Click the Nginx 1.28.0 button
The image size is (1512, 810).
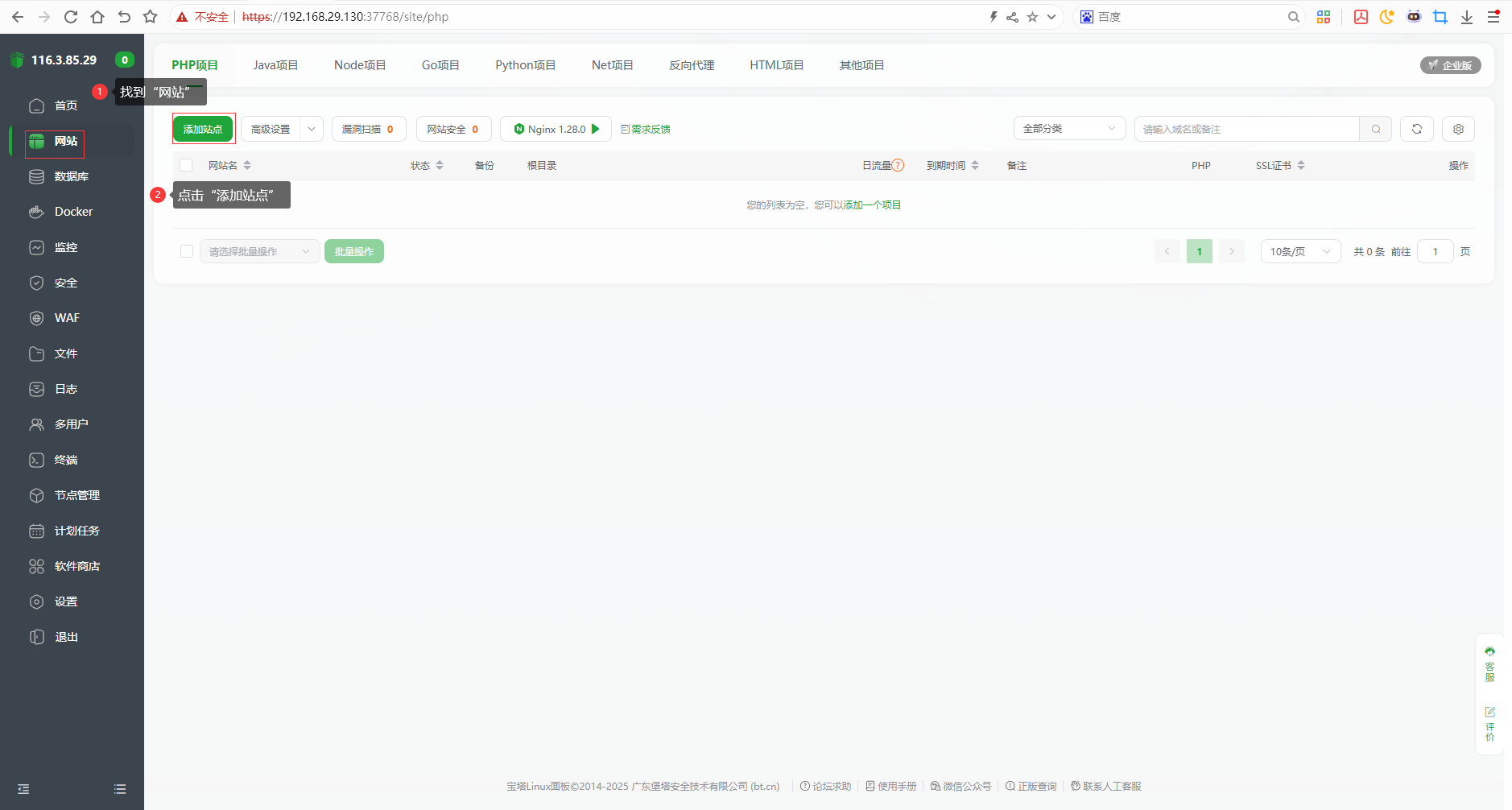pos(556,129)
